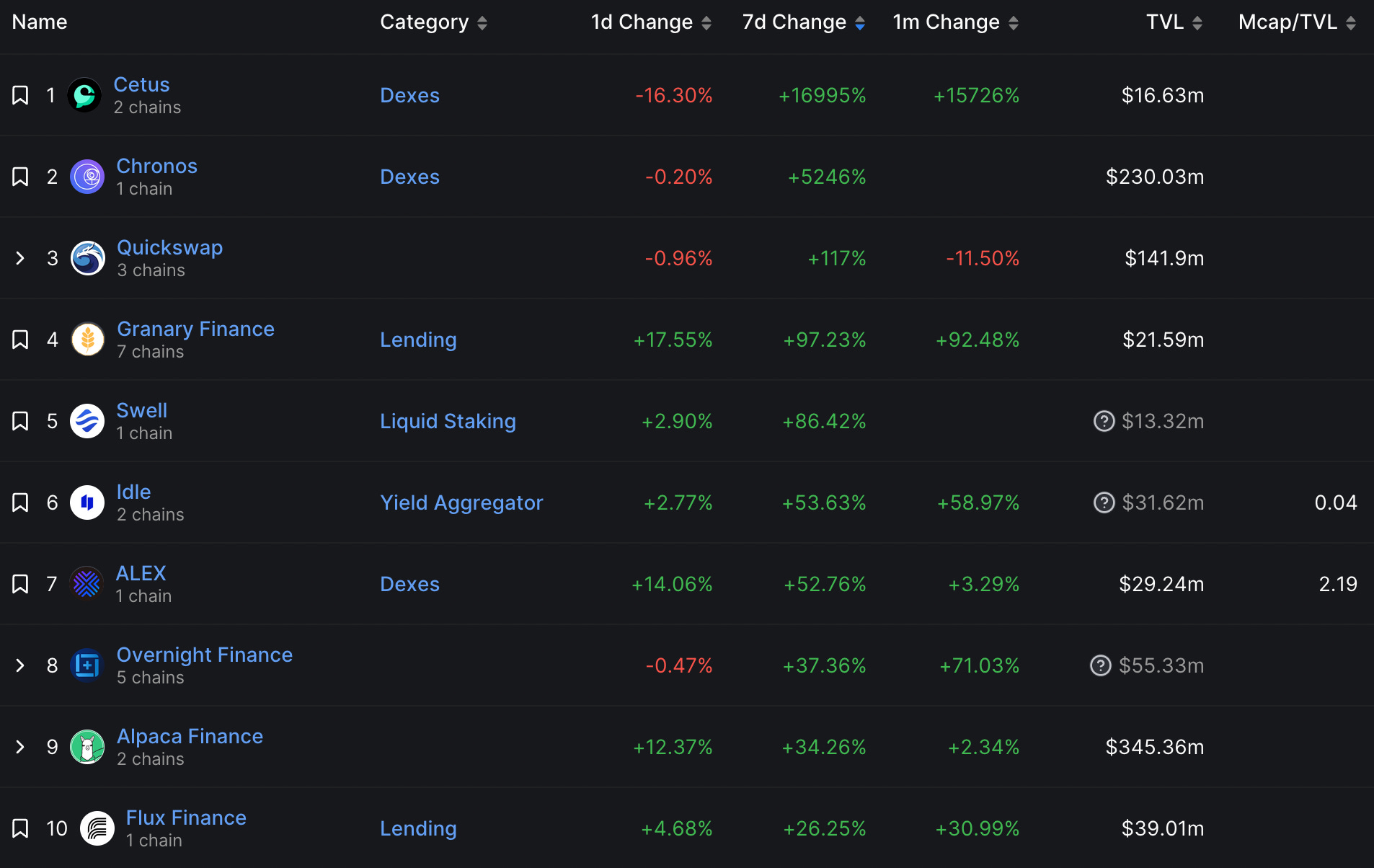Image resolution: width=1374 pixels, height=868 pixels.
Task: Bookmark the Granary Finance row
Action: [20, 340]
